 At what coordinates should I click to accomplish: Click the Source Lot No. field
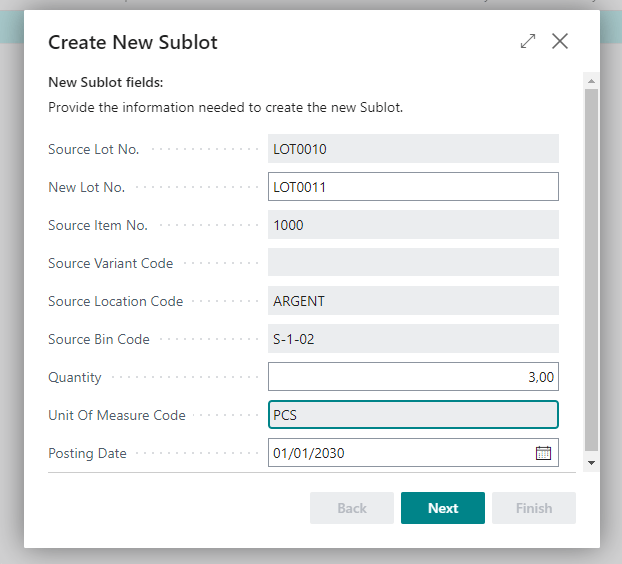412,149
